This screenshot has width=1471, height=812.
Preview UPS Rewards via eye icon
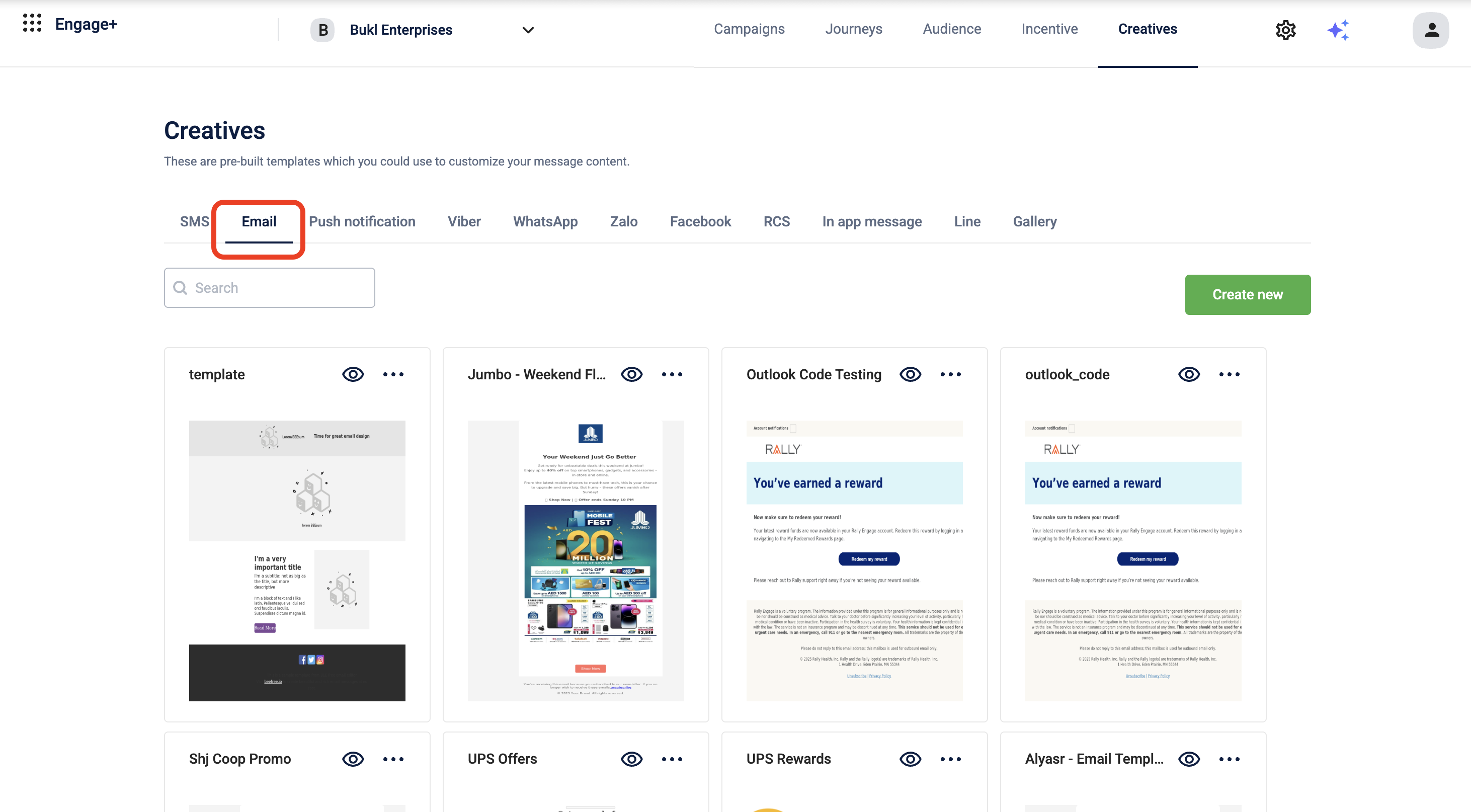(910, 760)
